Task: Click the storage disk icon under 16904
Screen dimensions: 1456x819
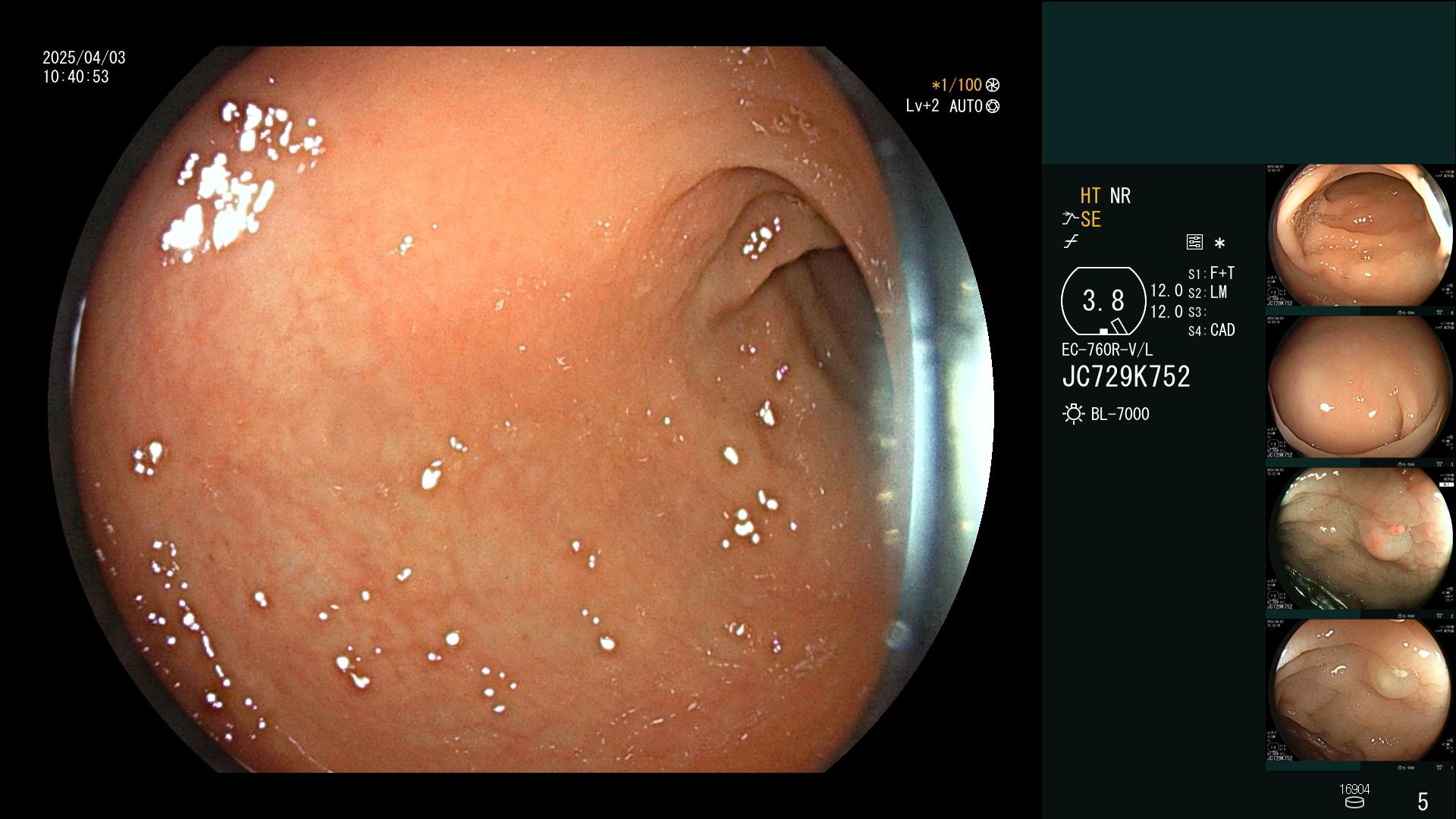Action: pyautogui.click(x=1354, y=802)
